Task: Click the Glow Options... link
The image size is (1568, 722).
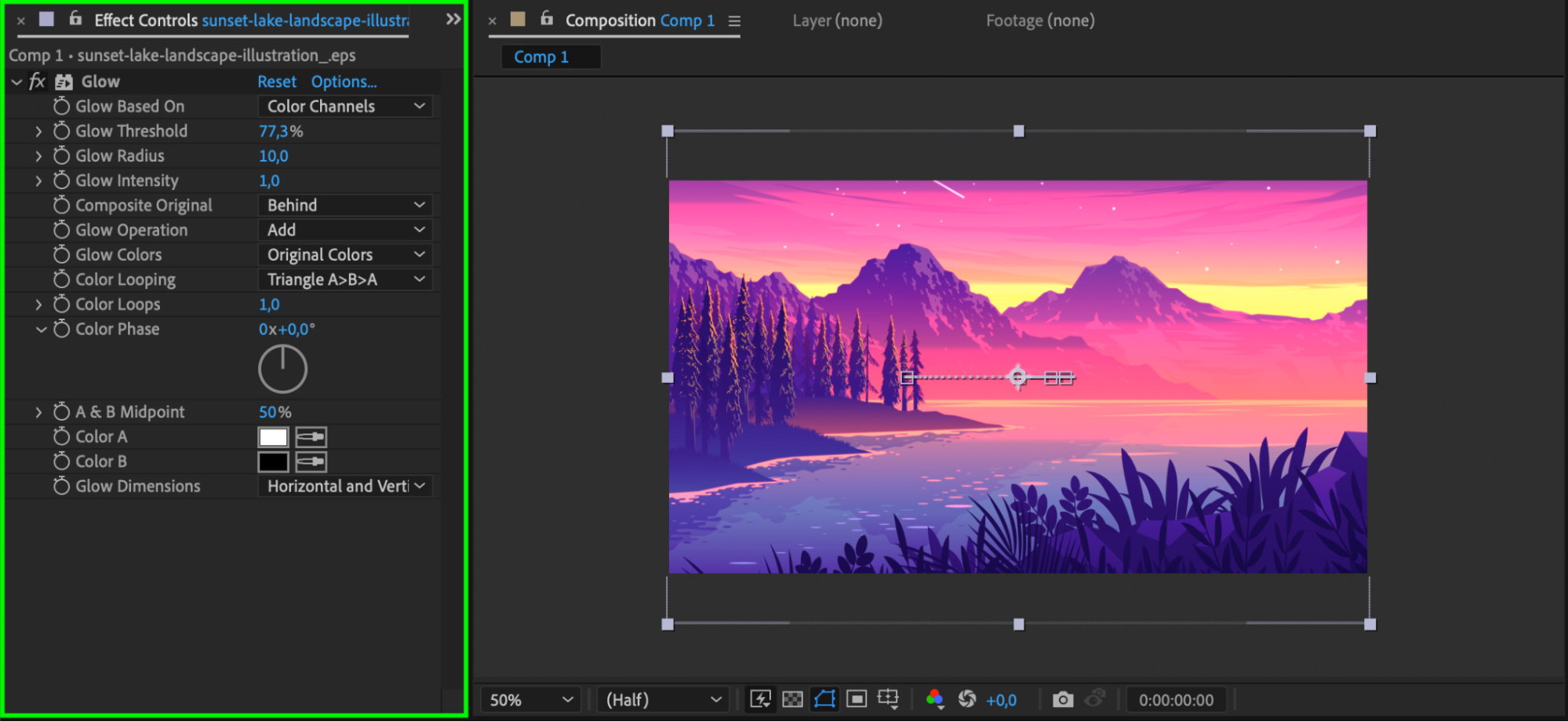Action: 344,82
